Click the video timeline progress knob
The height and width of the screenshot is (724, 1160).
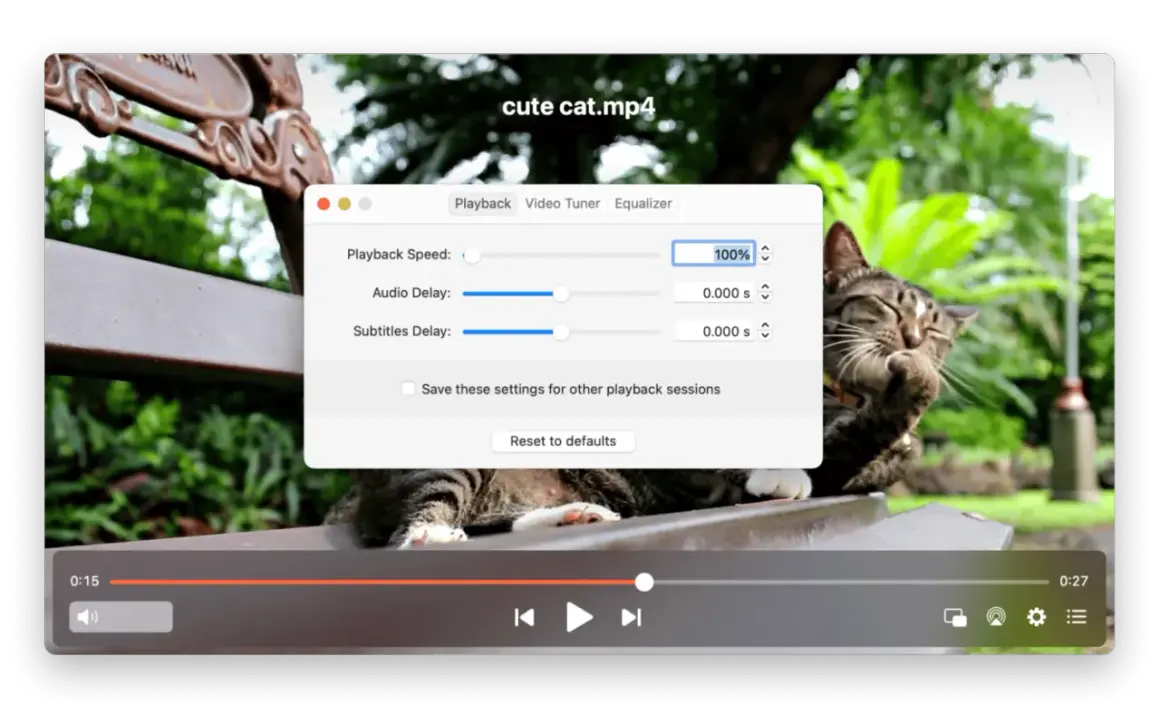644,582
